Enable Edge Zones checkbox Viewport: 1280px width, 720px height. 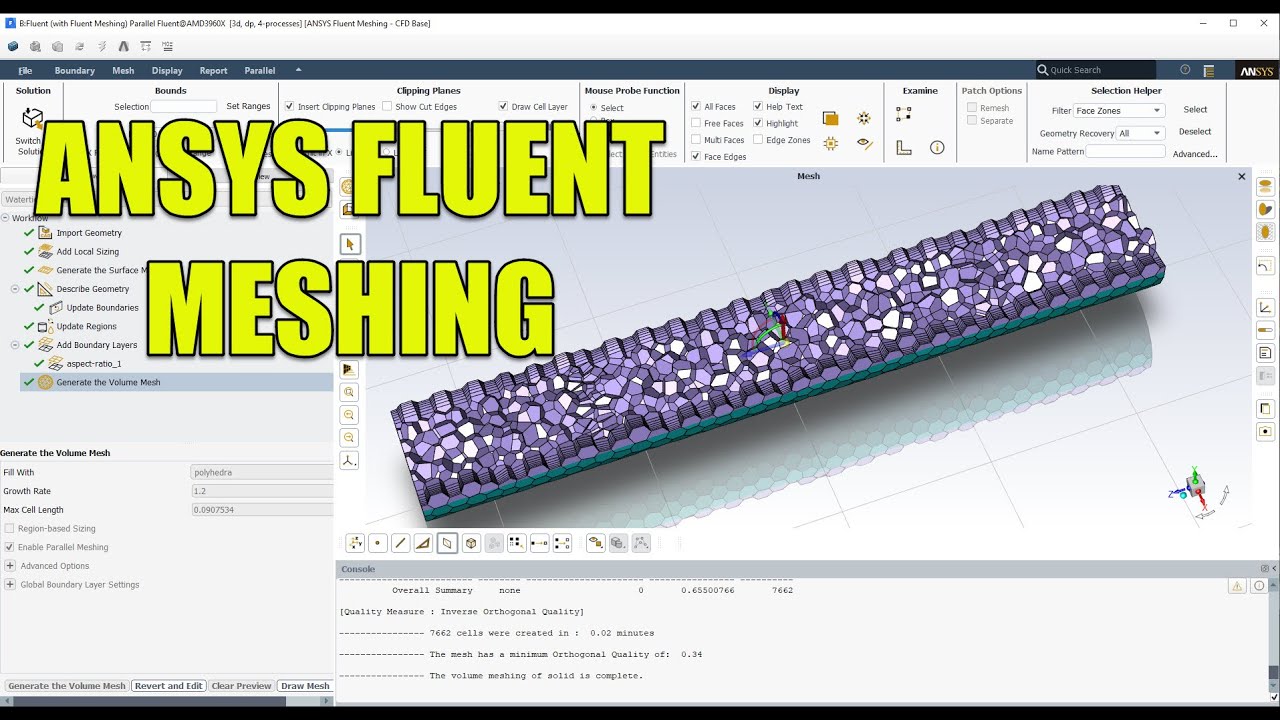pos(758,140)
